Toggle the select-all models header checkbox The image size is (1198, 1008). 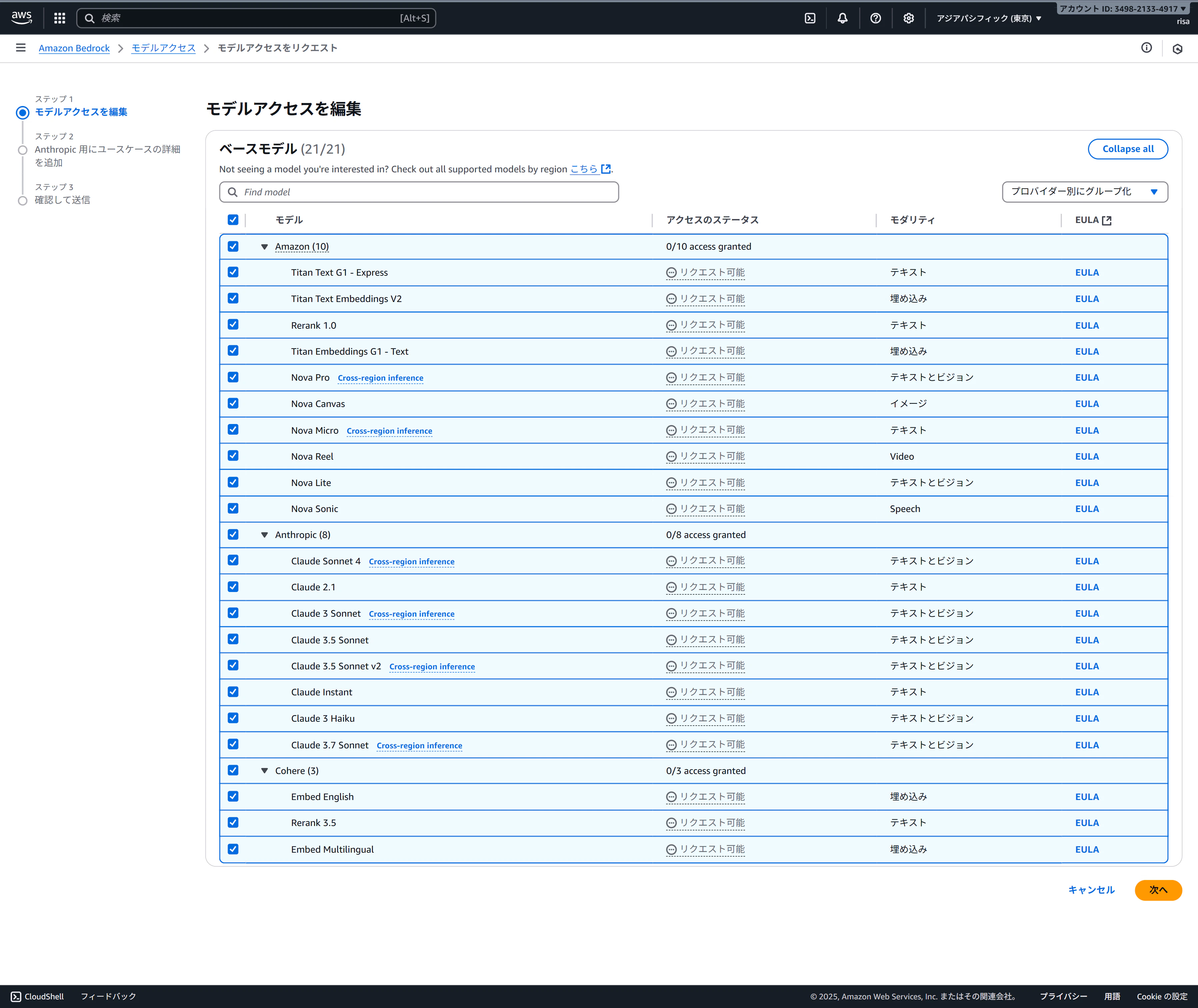(x=233, y=220)
